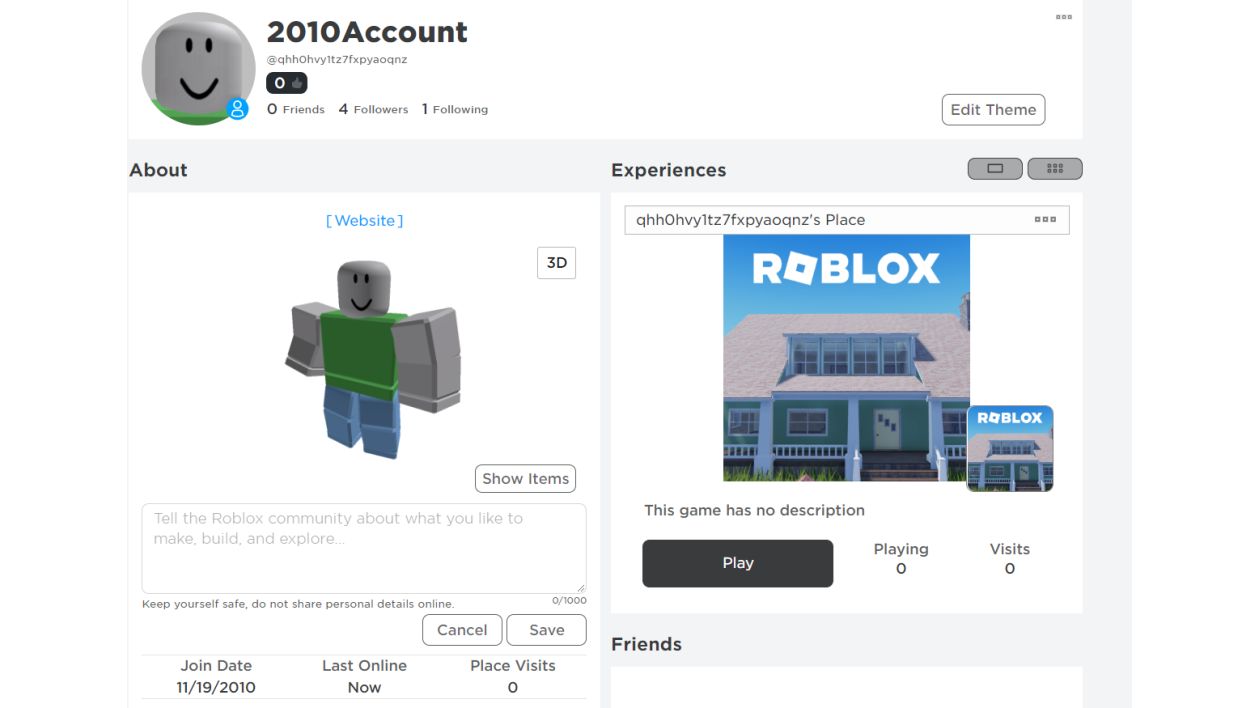1258x708 pixels.
Task: Click the blue avatar status badge icon
Action: pyautogui.click(x=237, y=108)
